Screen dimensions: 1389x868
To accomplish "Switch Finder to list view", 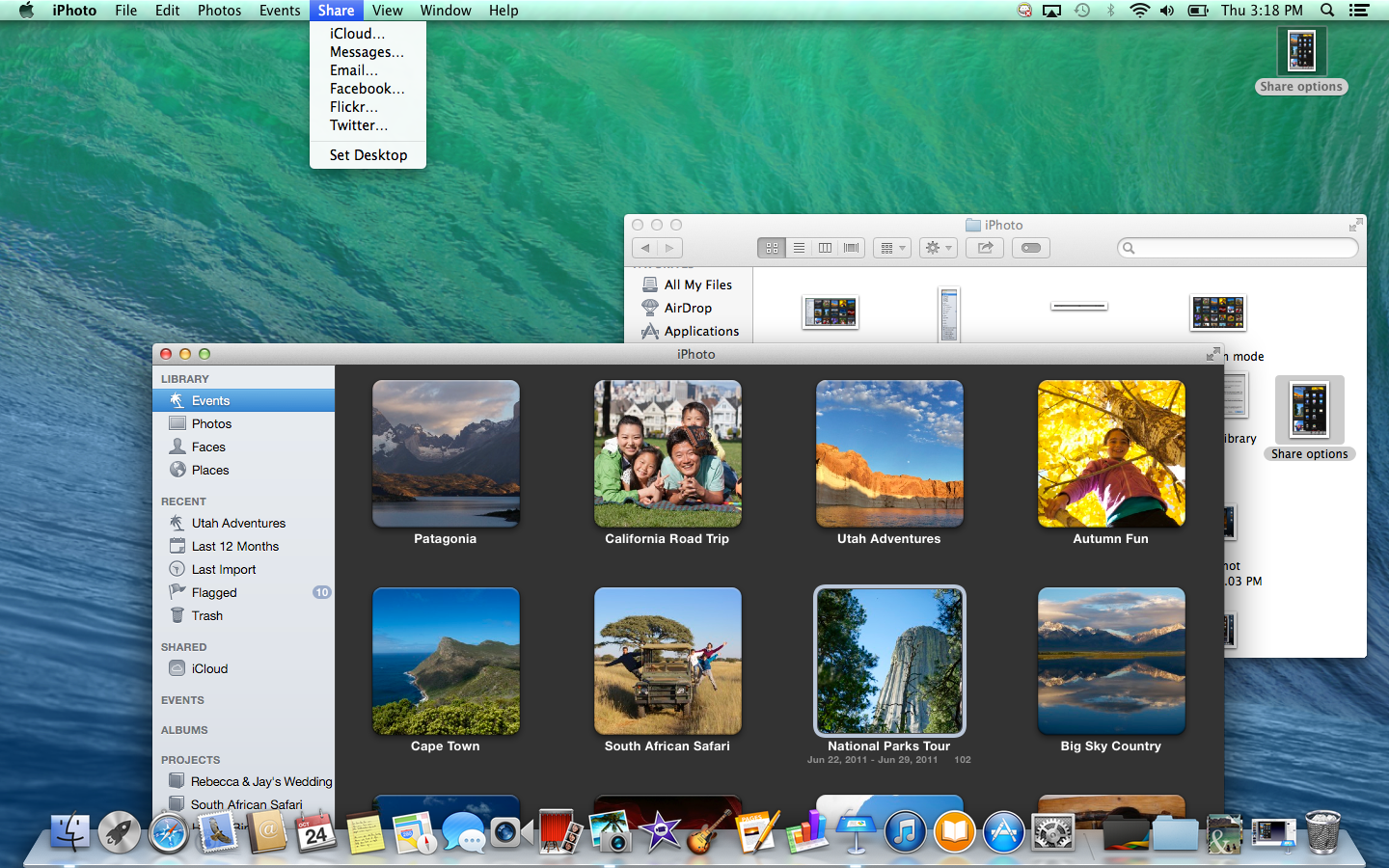I will tap(799, 248).
